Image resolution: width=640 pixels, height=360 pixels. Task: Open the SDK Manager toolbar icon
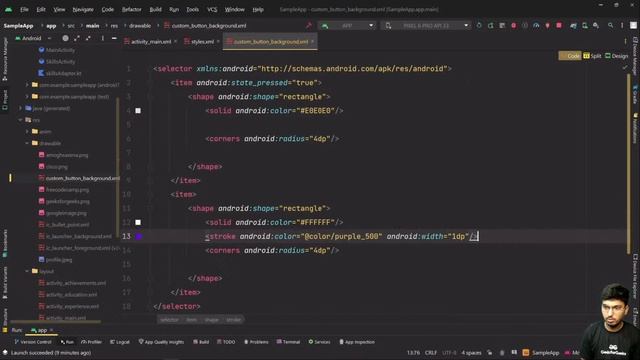[596, 25]
